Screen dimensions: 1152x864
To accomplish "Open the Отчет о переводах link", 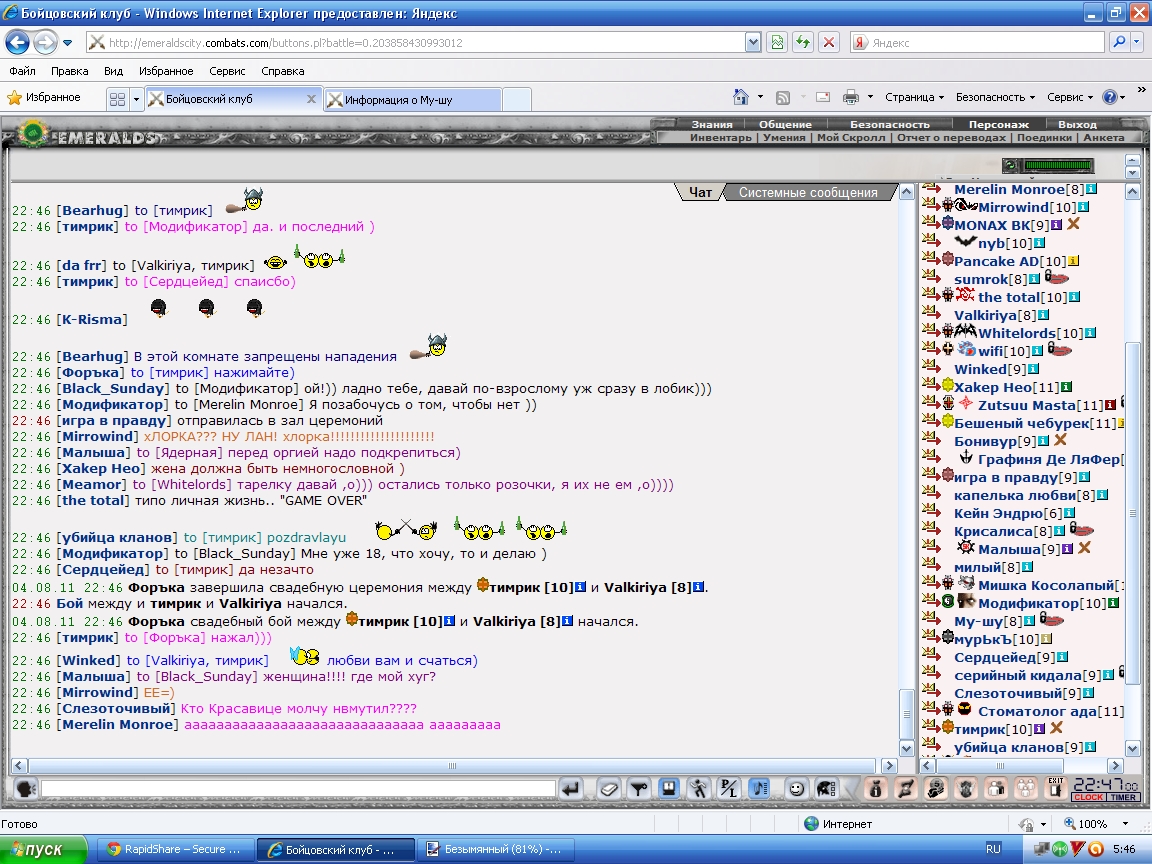I will coord(951,137).
